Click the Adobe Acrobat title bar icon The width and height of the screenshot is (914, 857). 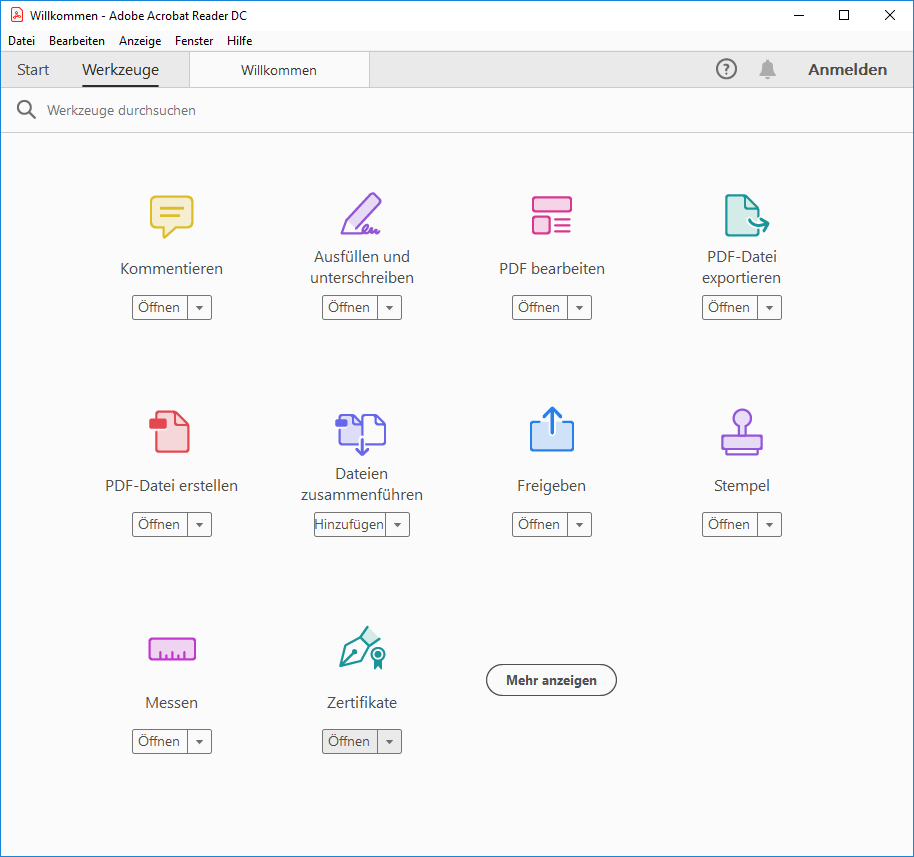[x=17, y=15]
